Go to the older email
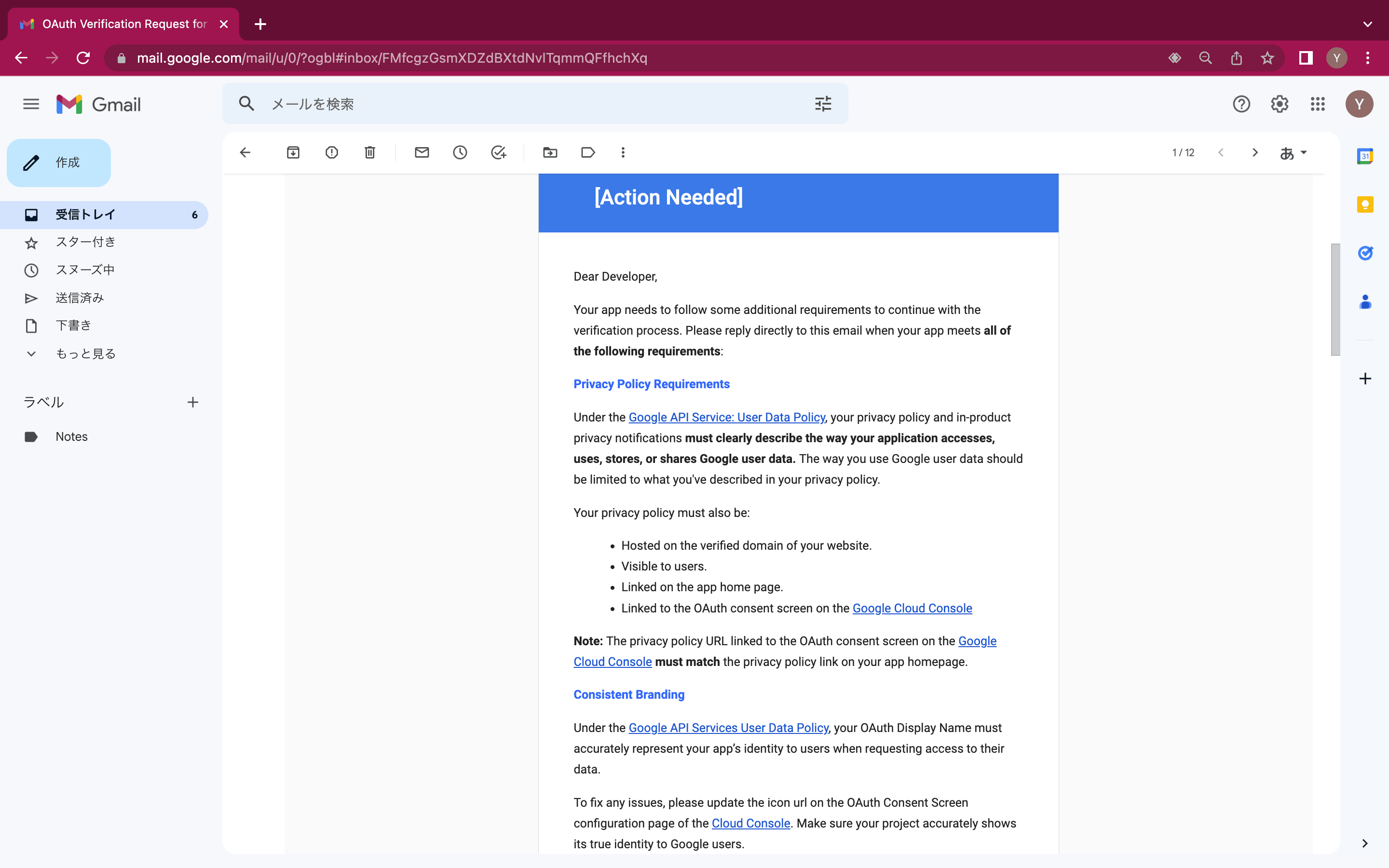The width and height of the screenshot is (1389, 868). pos(1255,152)
